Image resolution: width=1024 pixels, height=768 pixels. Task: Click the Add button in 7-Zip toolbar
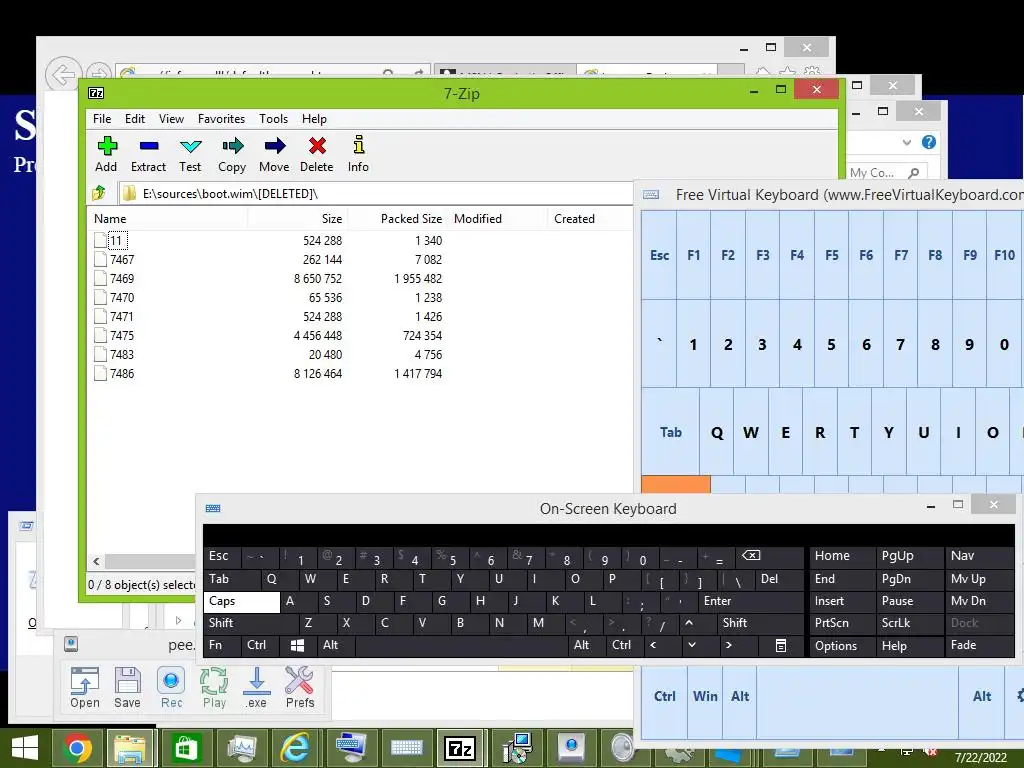(106, 155)
